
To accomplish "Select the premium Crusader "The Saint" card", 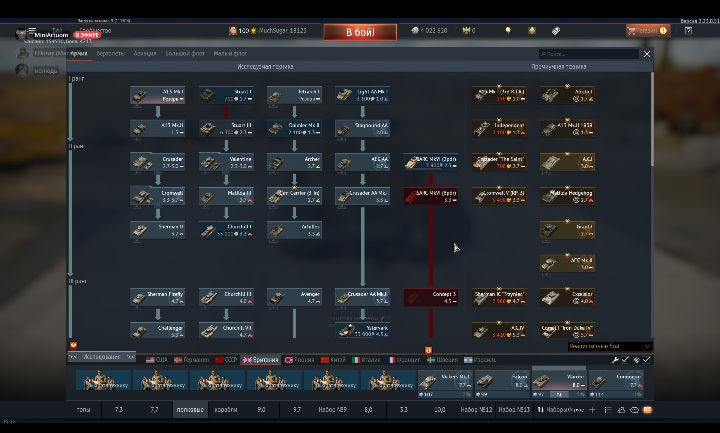I will [x=499, y=163].
